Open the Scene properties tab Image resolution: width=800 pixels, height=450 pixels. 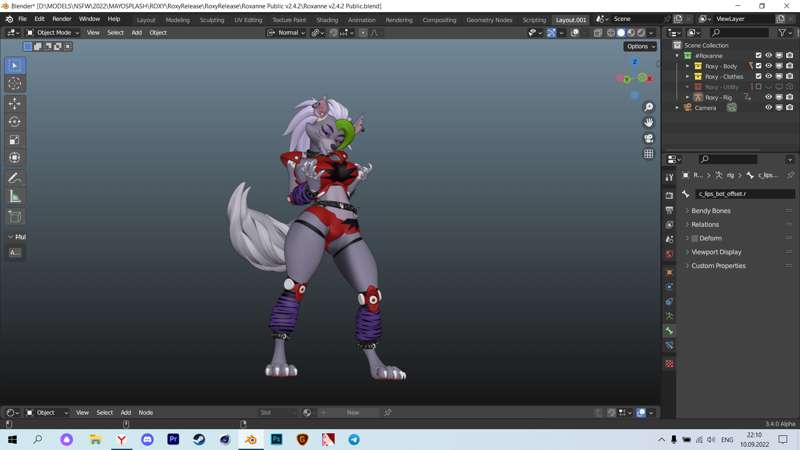point(669,239)
